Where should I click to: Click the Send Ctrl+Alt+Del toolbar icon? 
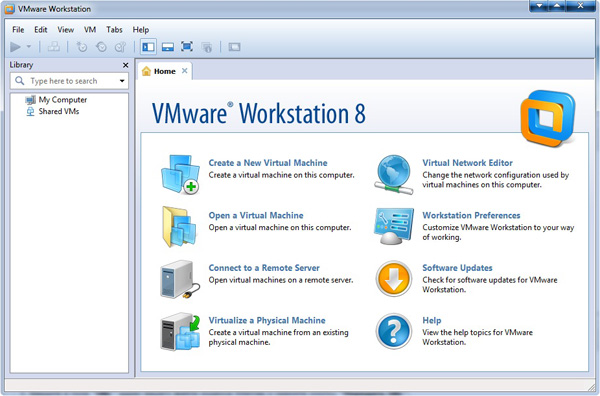pos(54,47)
